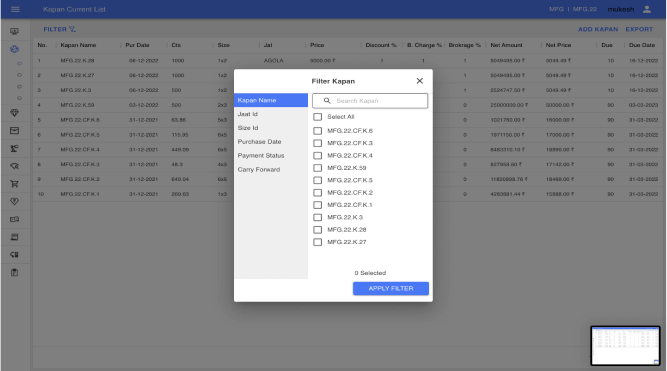Click MFG.22.CF.K.6 in the table
Image resolution: width=667 pixels, height=371 pixels.
[80, 120]
